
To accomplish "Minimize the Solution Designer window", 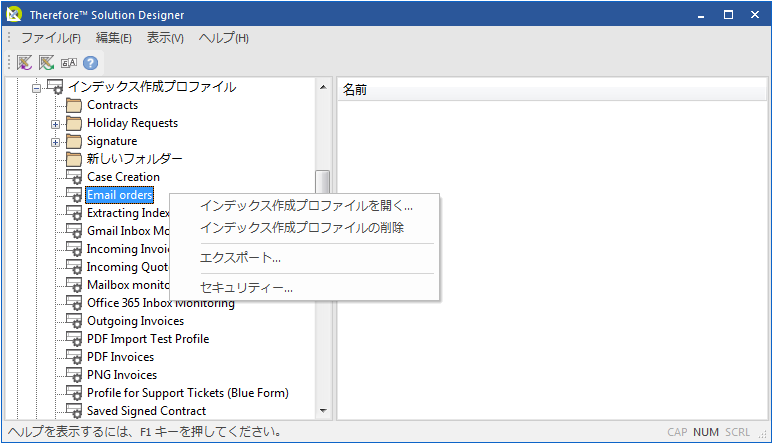I will [x=701, y=15].
